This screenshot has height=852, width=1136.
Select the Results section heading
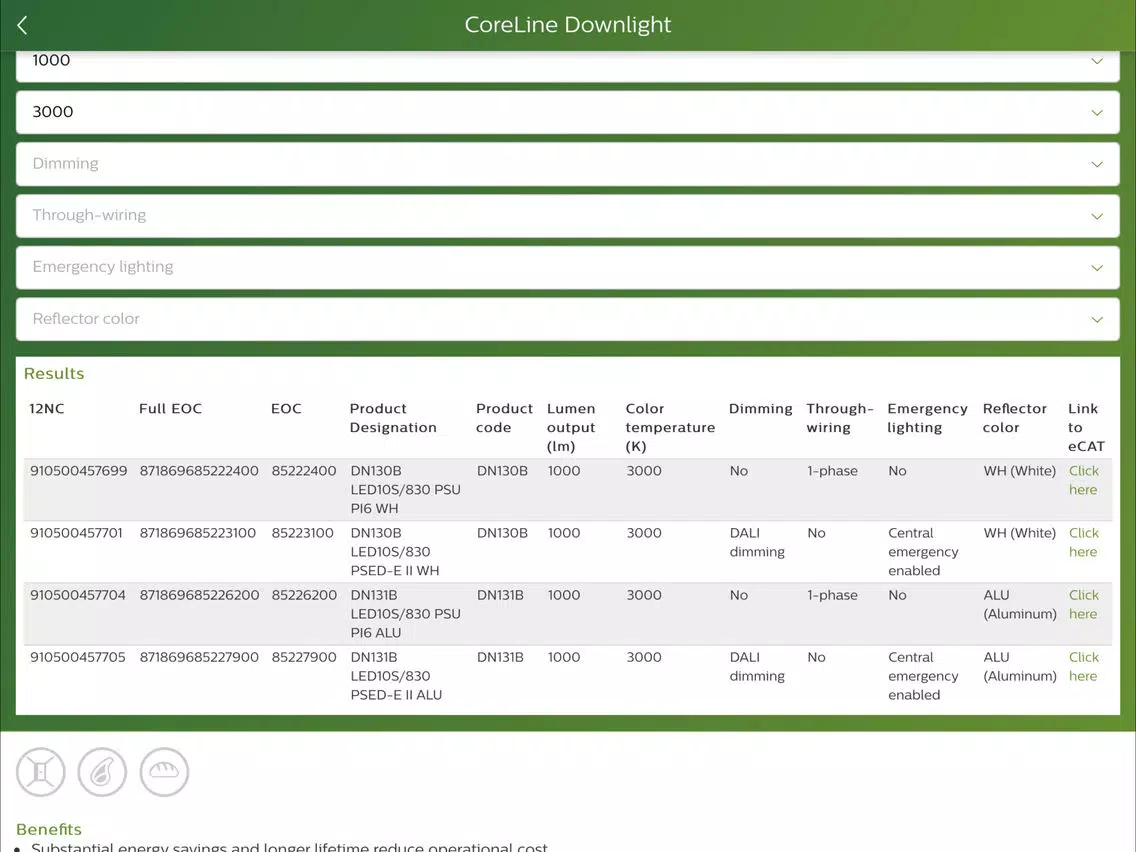pyautogui.click(x=54, y=374)
